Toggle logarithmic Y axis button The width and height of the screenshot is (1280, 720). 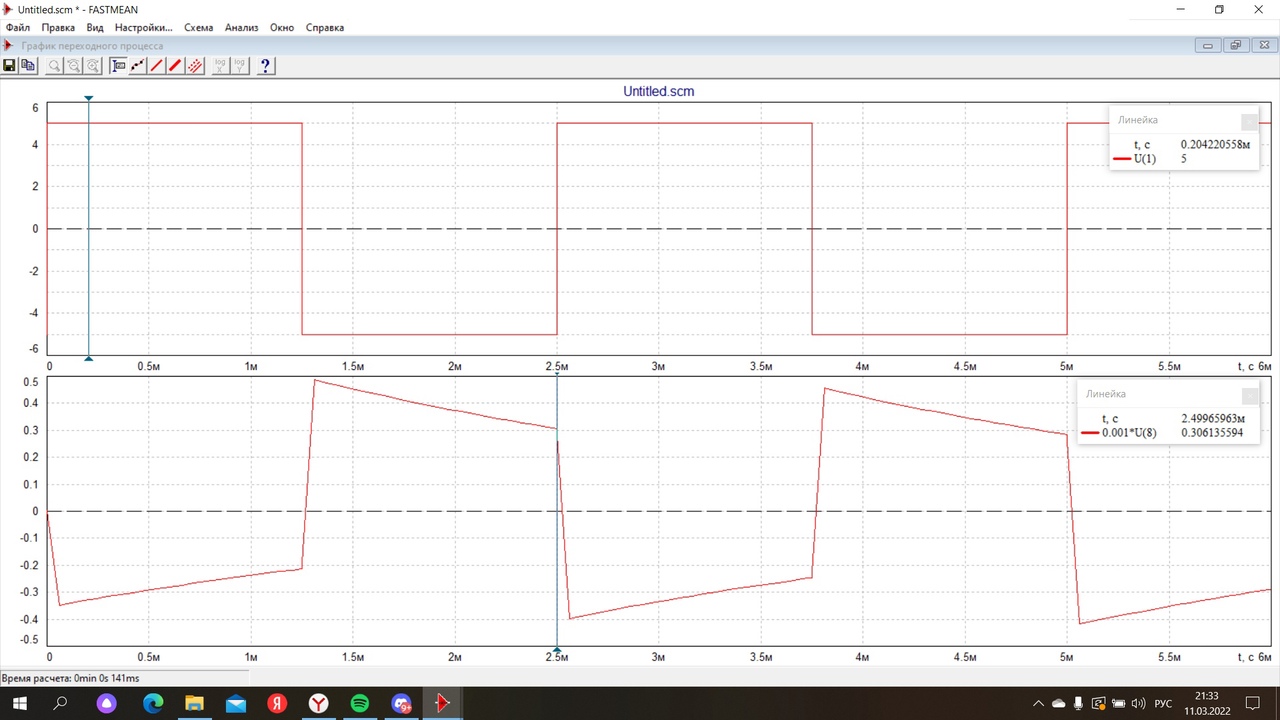pos(240,66)
